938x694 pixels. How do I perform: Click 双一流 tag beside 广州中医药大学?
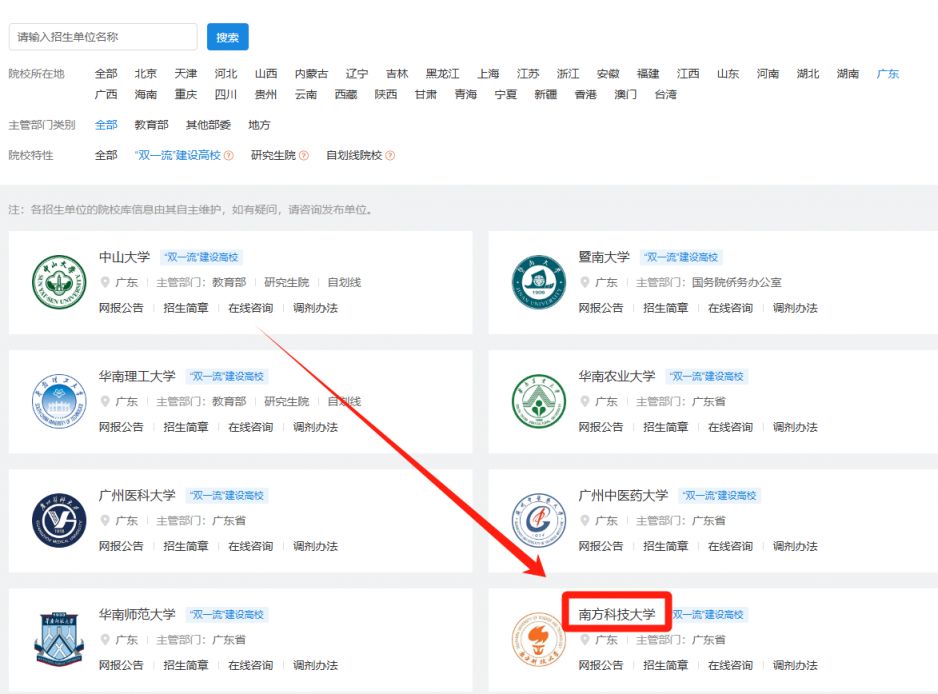point(720,495)
